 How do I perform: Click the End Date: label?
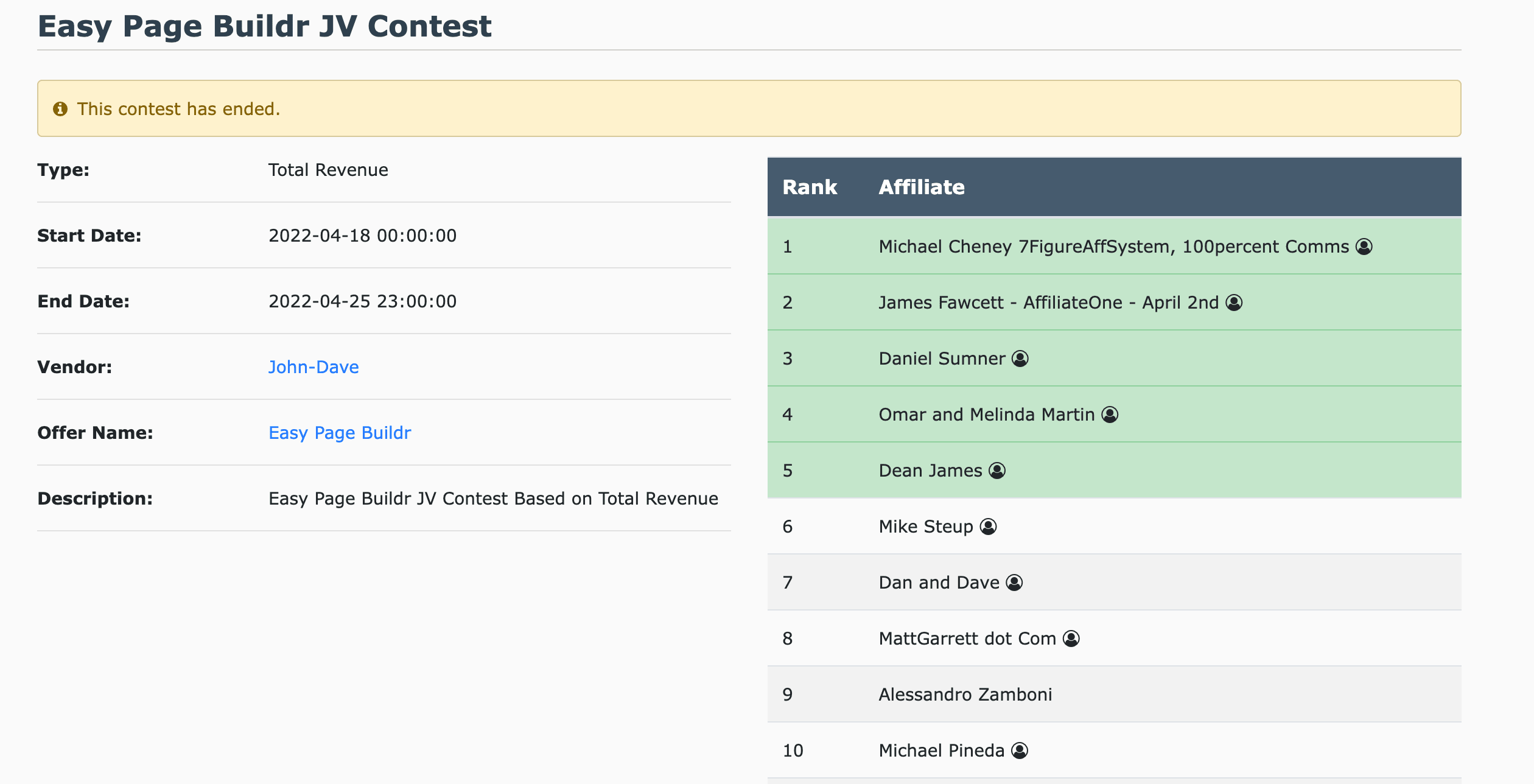point(83,301)
